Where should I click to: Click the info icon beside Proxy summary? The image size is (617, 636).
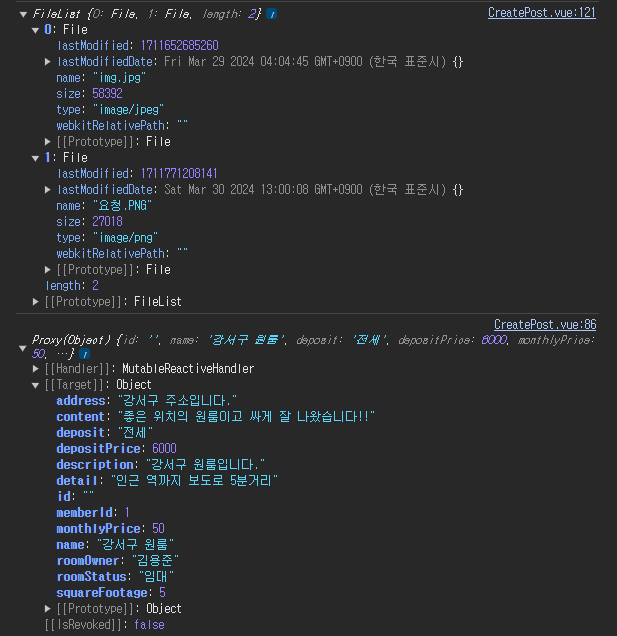(84, 354)
